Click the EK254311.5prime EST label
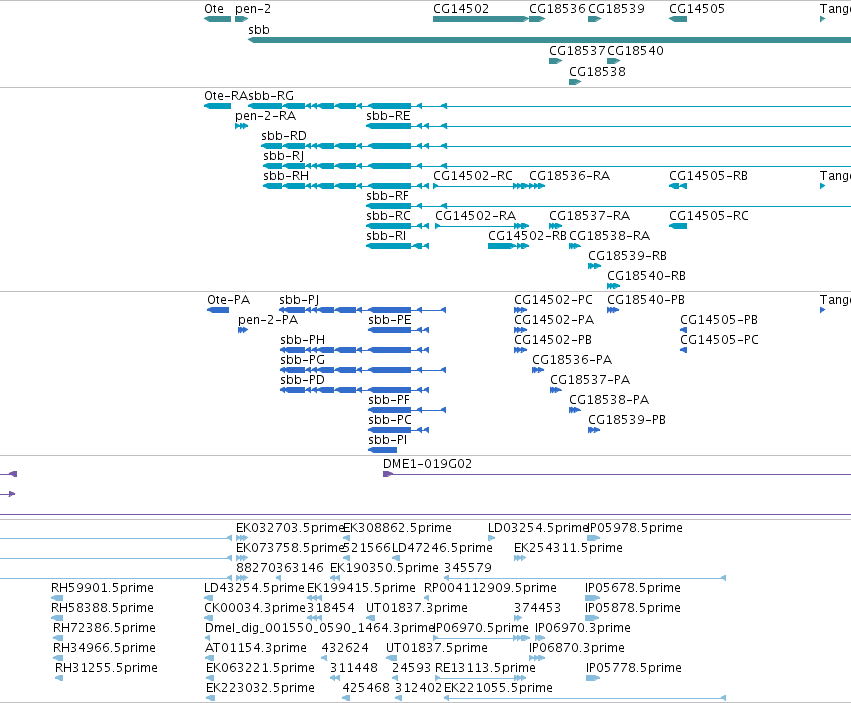The image size is (851, 703). [568, 548]
